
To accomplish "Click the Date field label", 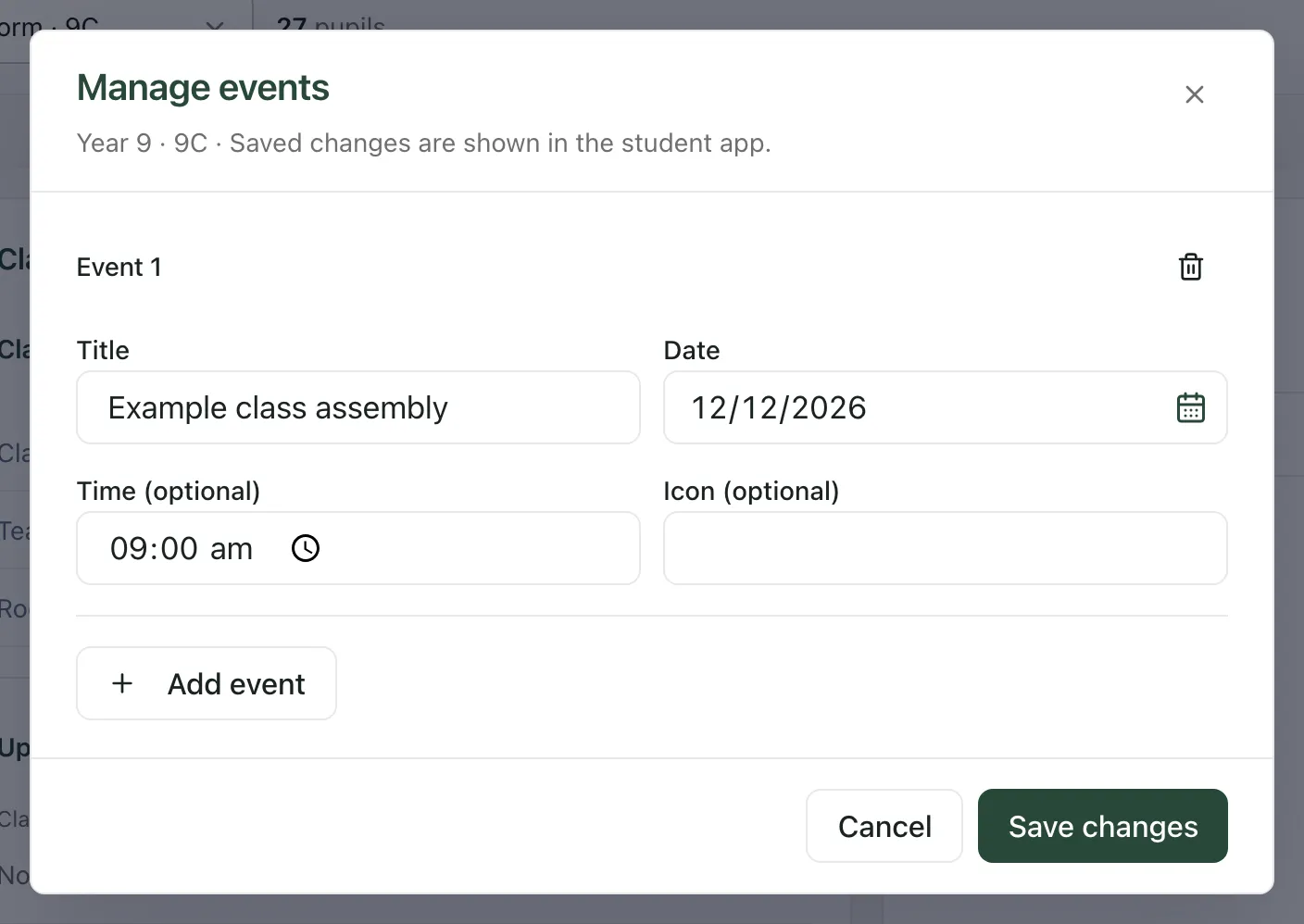I will 692,350.
